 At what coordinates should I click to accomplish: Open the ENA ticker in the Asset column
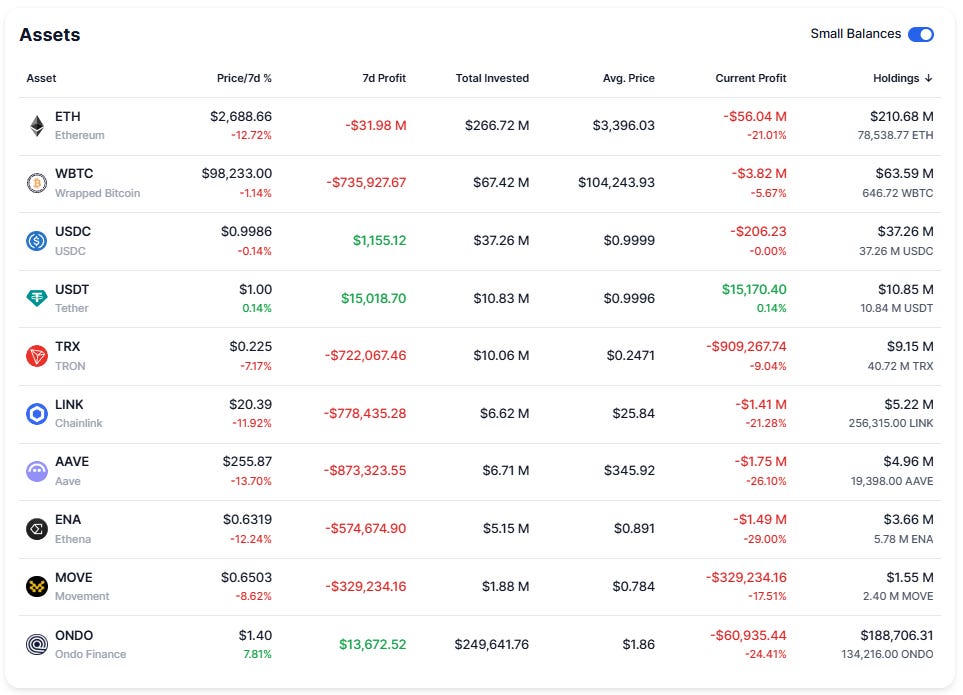(x=68, y=519)
